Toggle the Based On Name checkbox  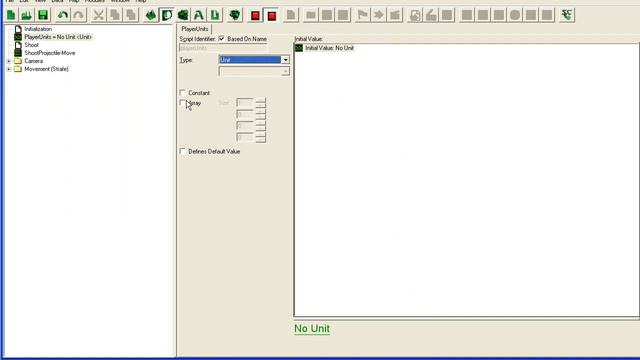pos(222,39)
